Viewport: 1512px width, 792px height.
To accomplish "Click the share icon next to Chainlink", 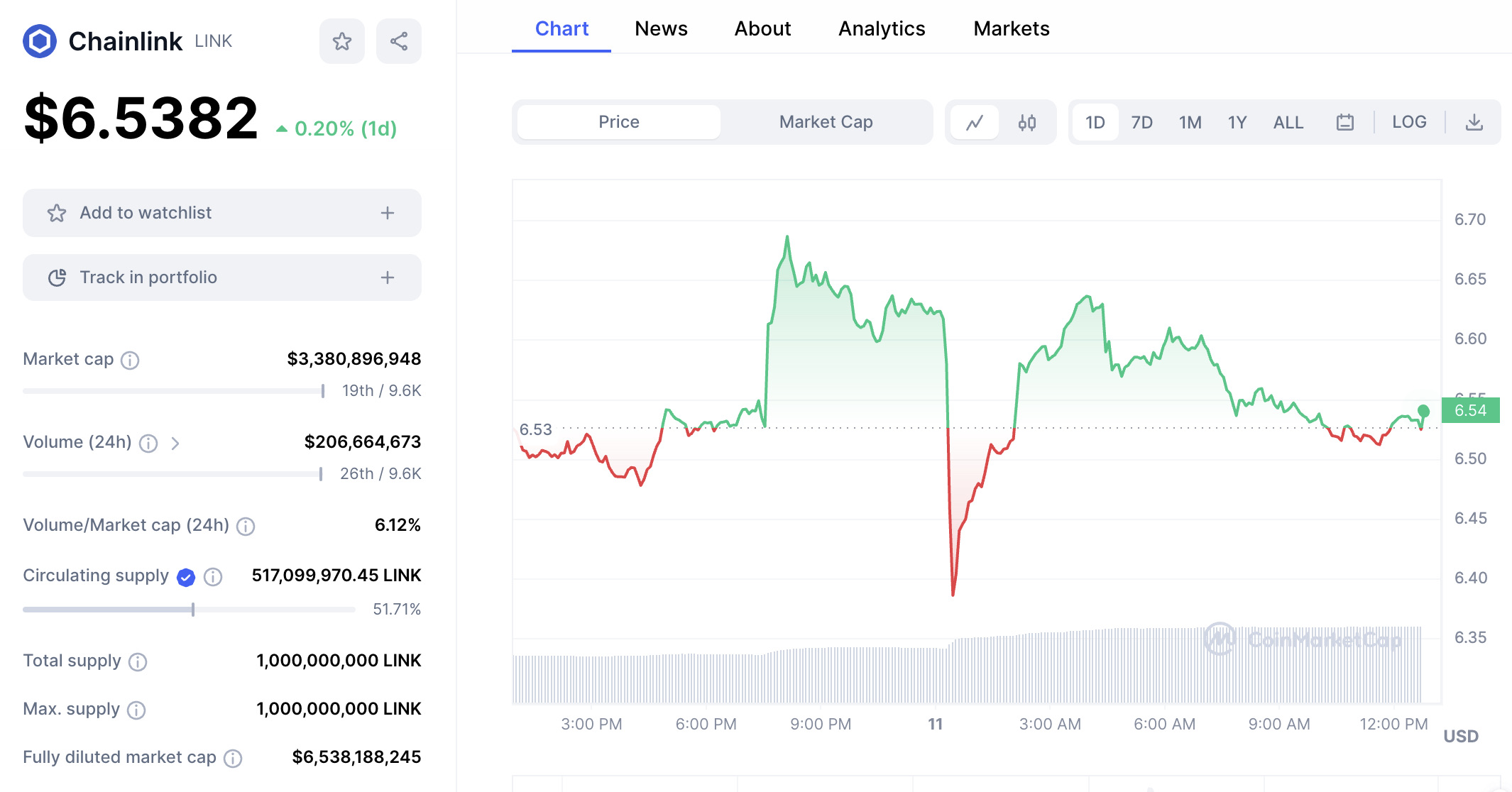I will pos(398,40).
